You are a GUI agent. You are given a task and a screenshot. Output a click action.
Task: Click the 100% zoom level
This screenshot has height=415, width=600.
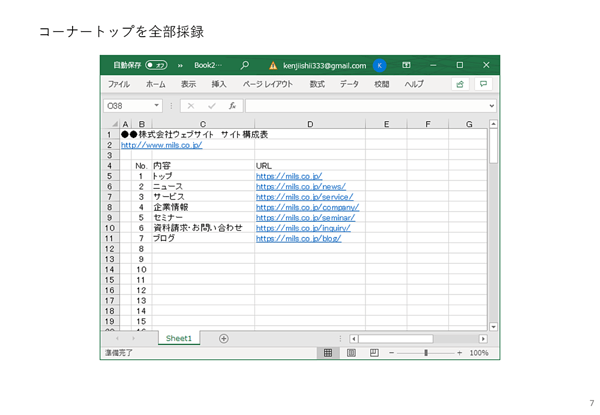tap(479, 353)
